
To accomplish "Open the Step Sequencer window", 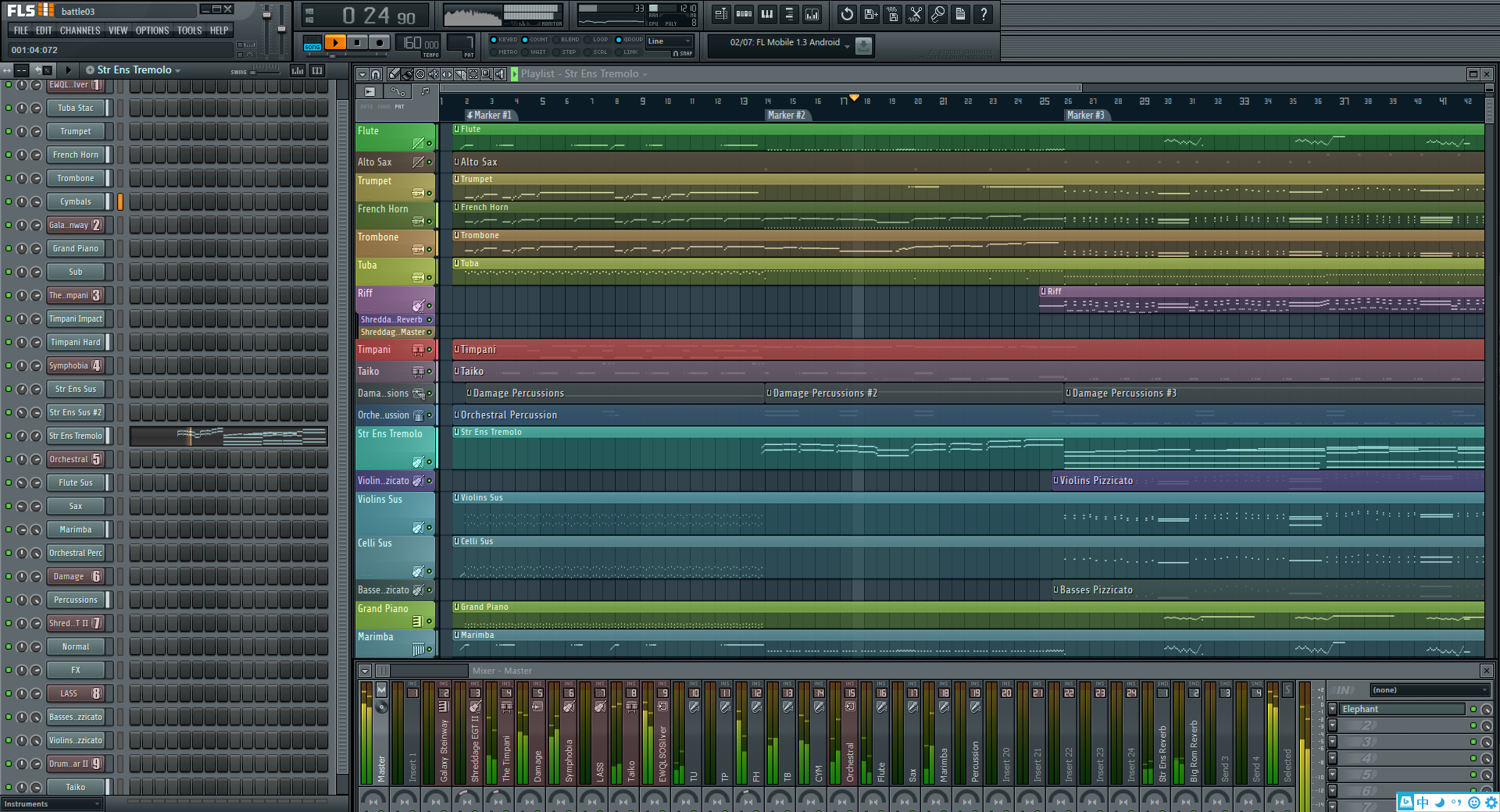I will pos(745,14).
